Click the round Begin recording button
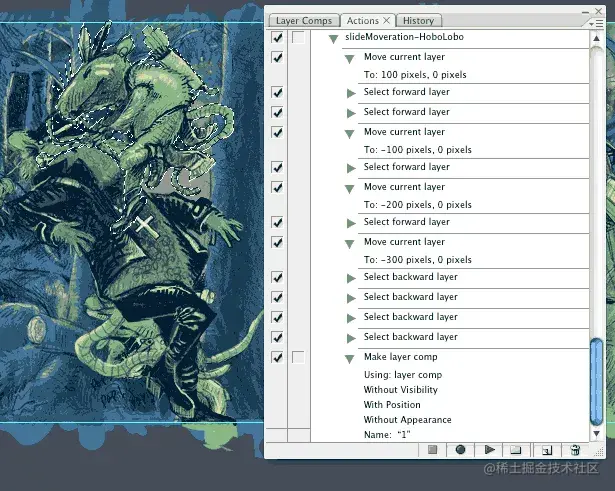Image resolution: width=615 pixels, height=491 pixels. tap(460, 449)
